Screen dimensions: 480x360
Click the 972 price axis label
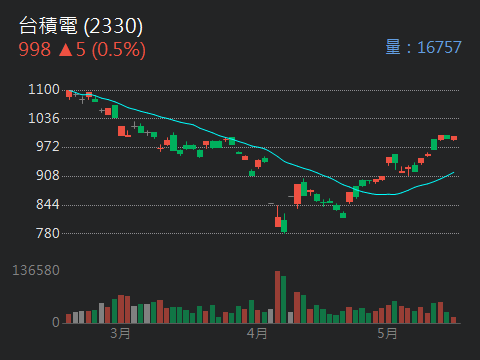click(x=48, y=147)
